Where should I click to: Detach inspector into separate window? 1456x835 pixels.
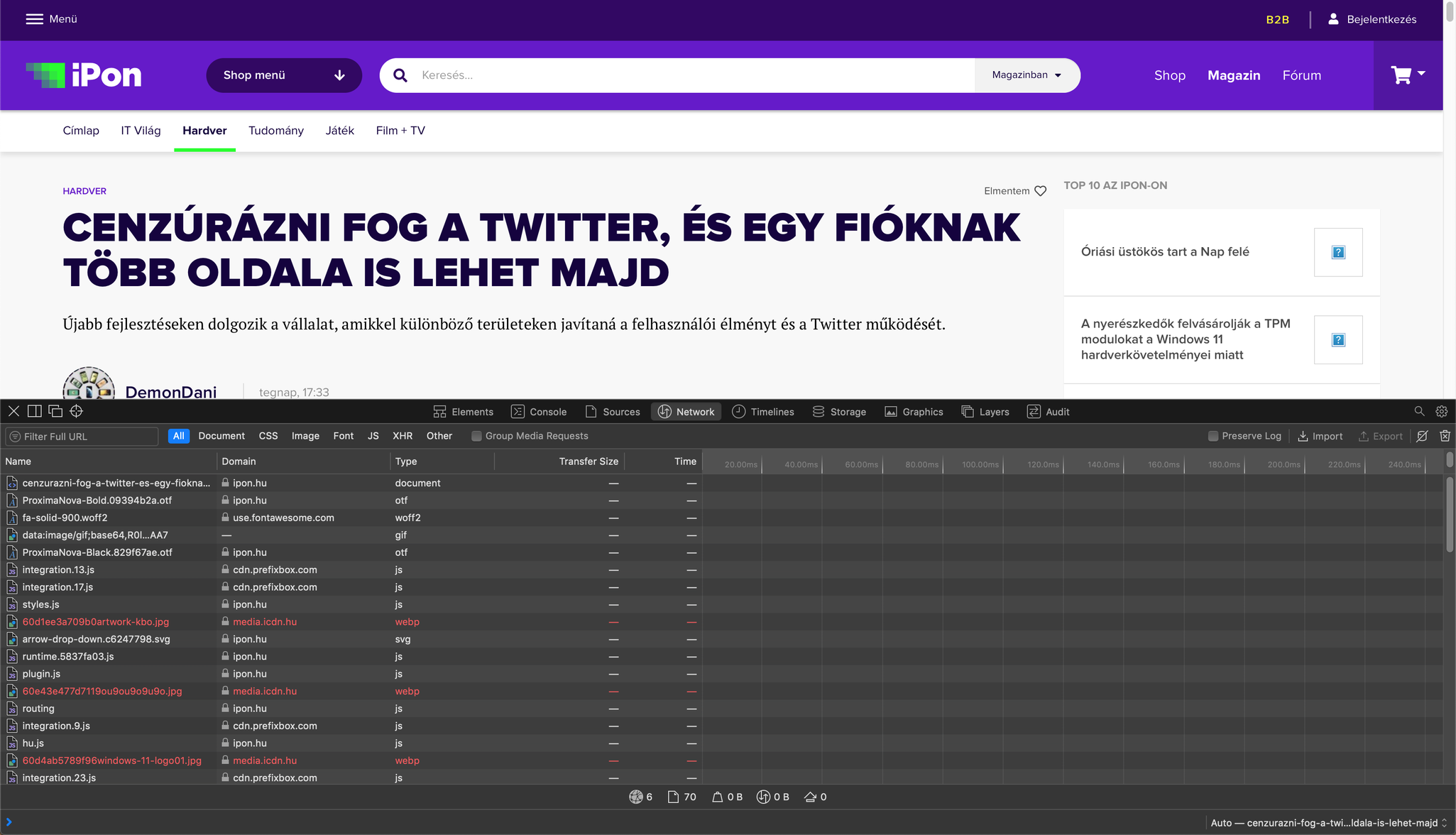click(x=55, y=411)
